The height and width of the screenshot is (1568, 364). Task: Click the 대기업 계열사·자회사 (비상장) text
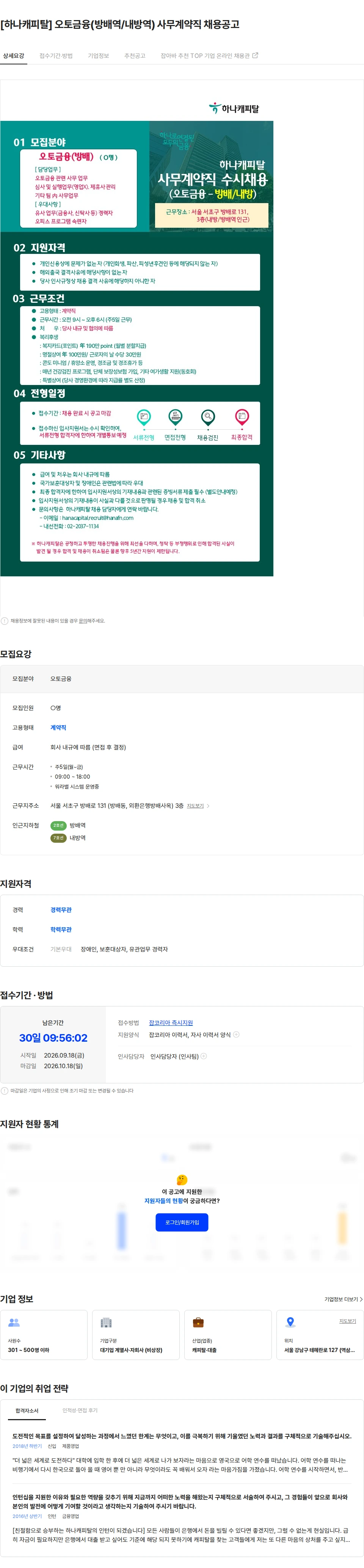(131, 1350)
